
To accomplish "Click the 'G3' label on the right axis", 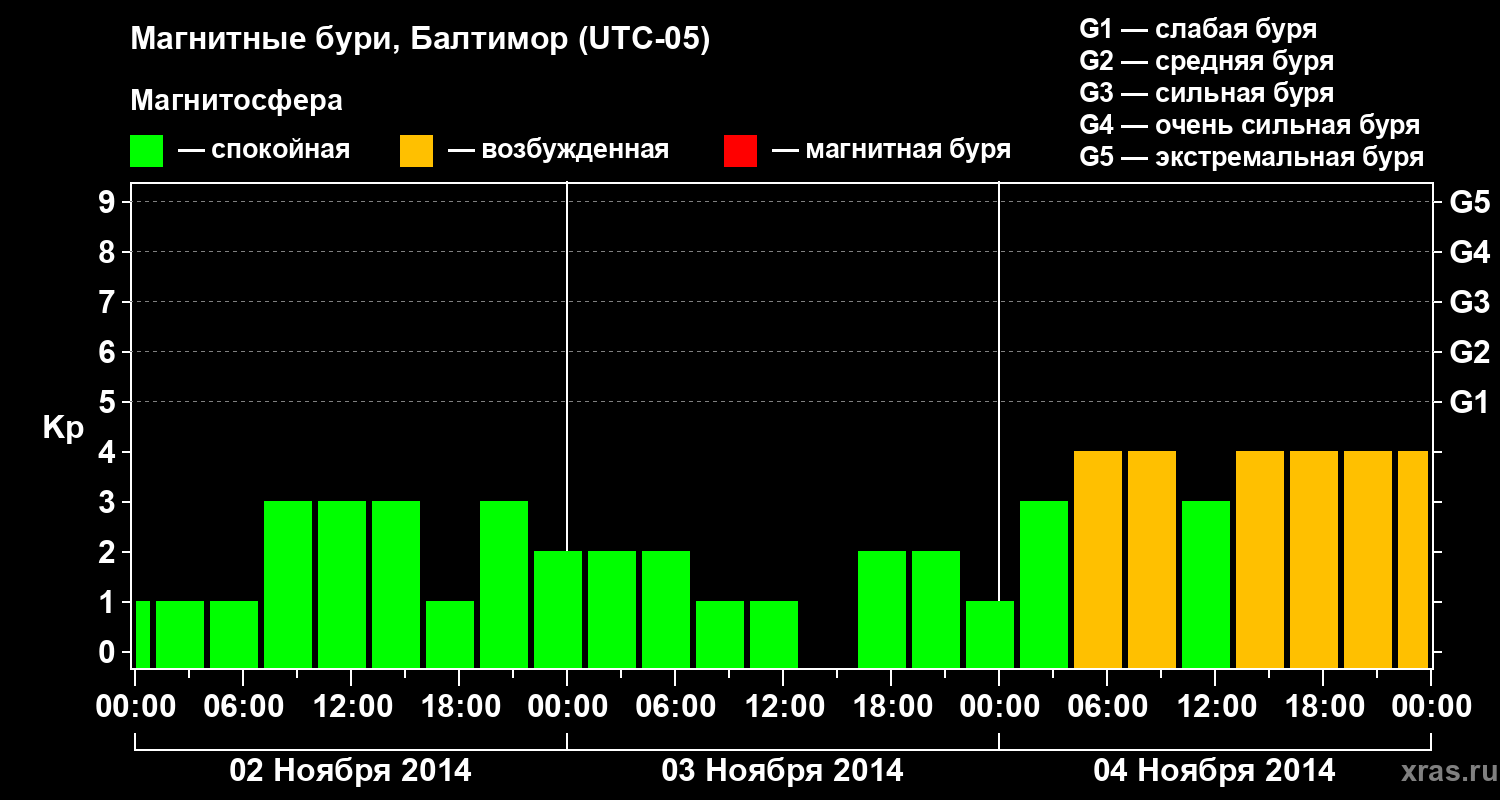I will coord(1470,302).
